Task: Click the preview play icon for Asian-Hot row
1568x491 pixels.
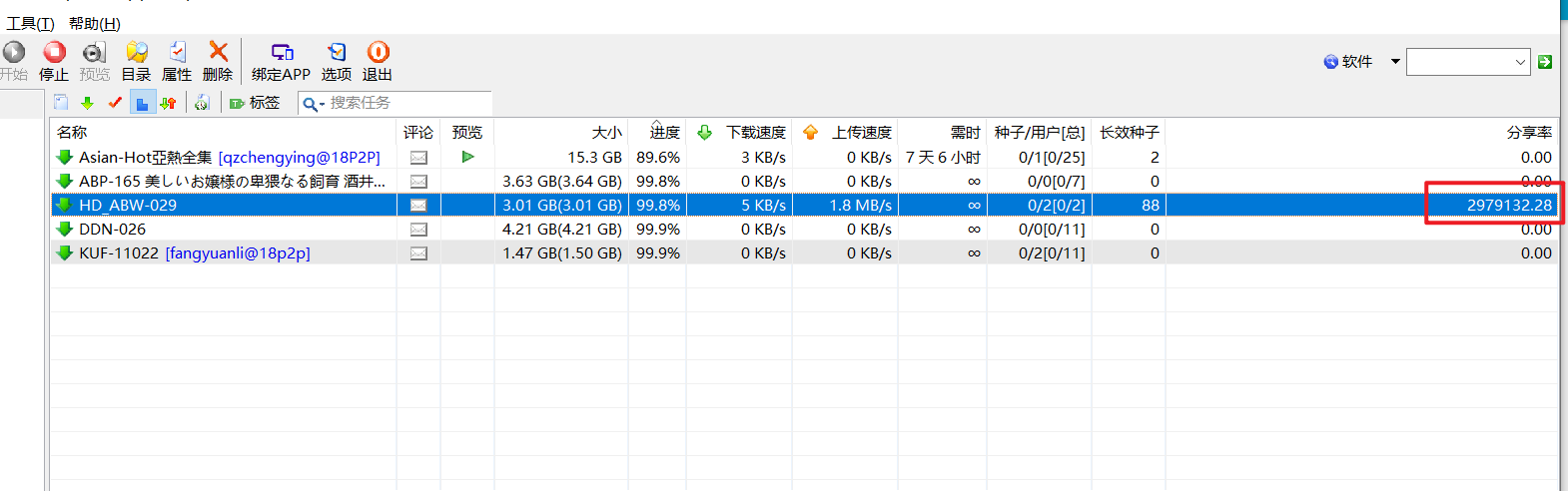Action: pyautogui.click(x=467, y=157)
